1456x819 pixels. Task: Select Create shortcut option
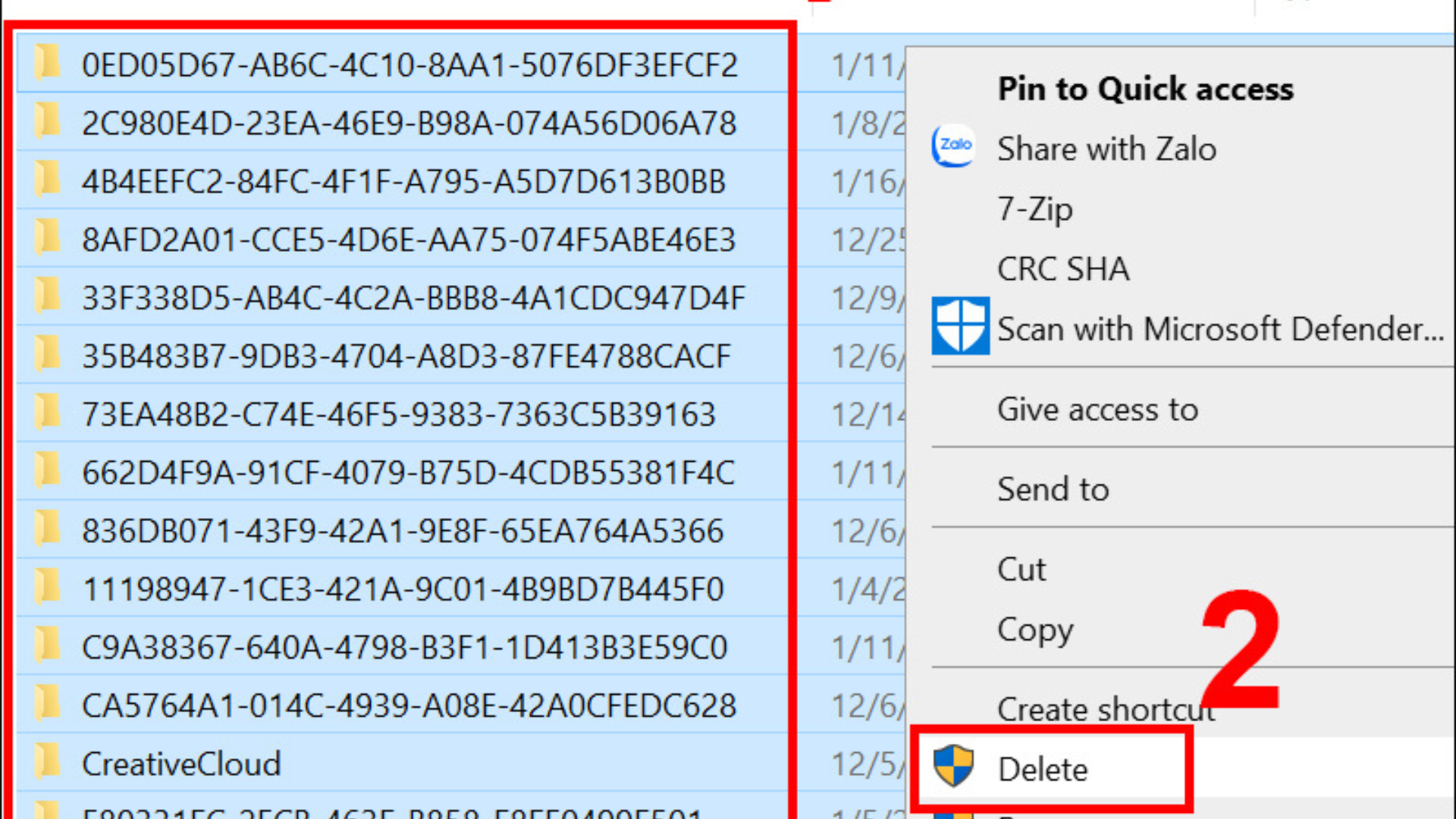click(x=1105, y=709)
